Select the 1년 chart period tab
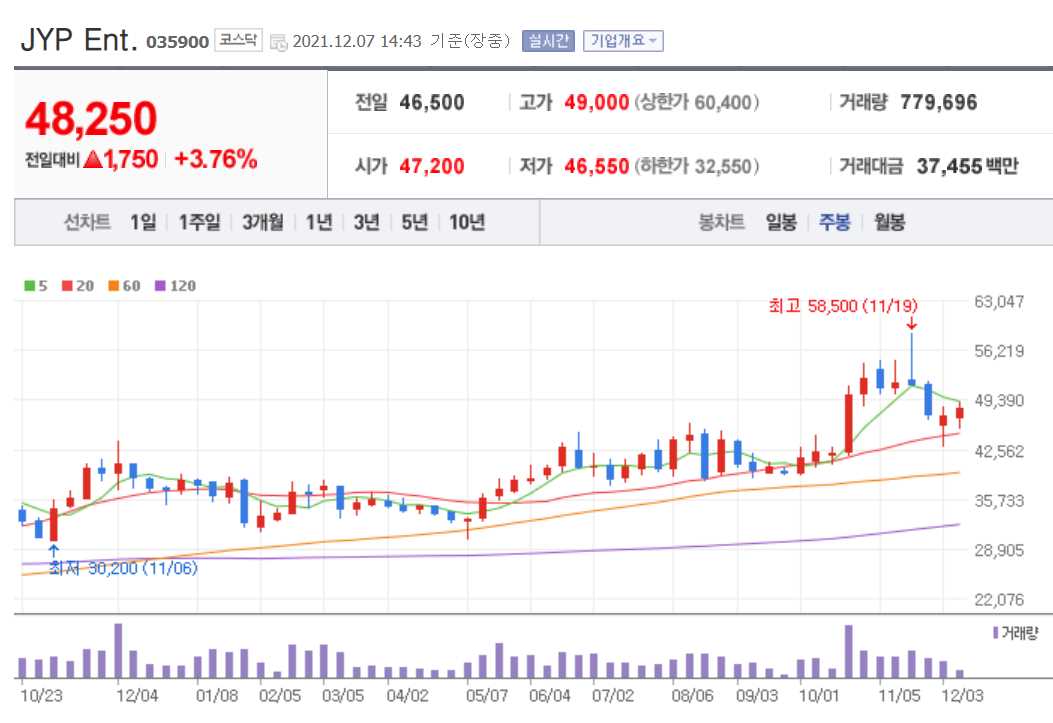 [x=318, y=224]
